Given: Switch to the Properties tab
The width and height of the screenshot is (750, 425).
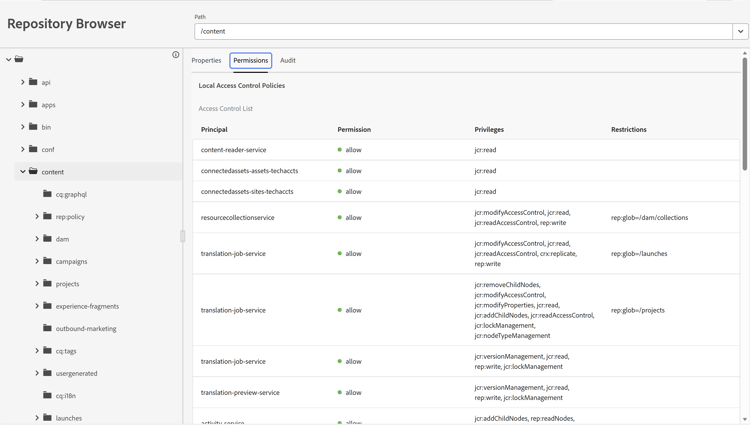Looking at the screenshot, I should tap(206, 60).
